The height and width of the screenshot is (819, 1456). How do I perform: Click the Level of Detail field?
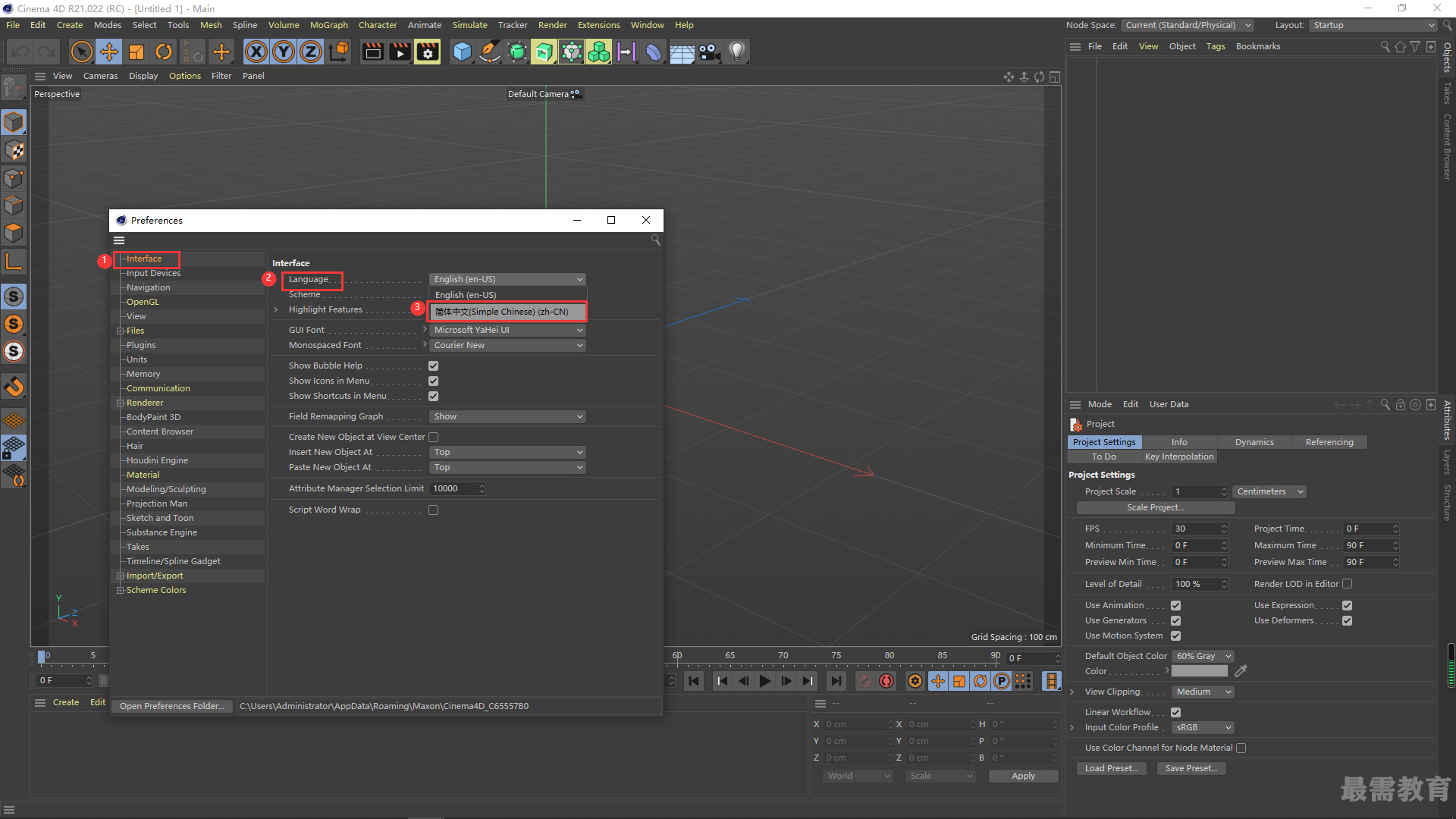(1199, 584)
